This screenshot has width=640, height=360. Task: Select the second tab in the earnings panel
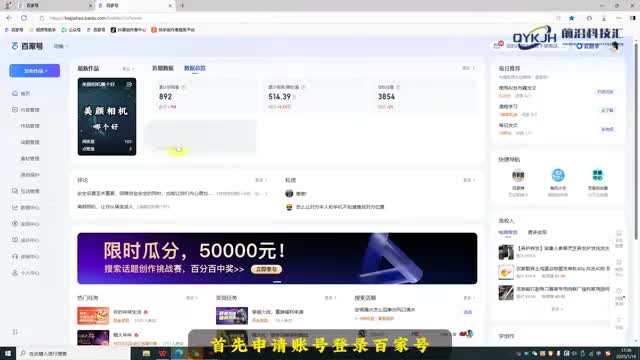537,232
